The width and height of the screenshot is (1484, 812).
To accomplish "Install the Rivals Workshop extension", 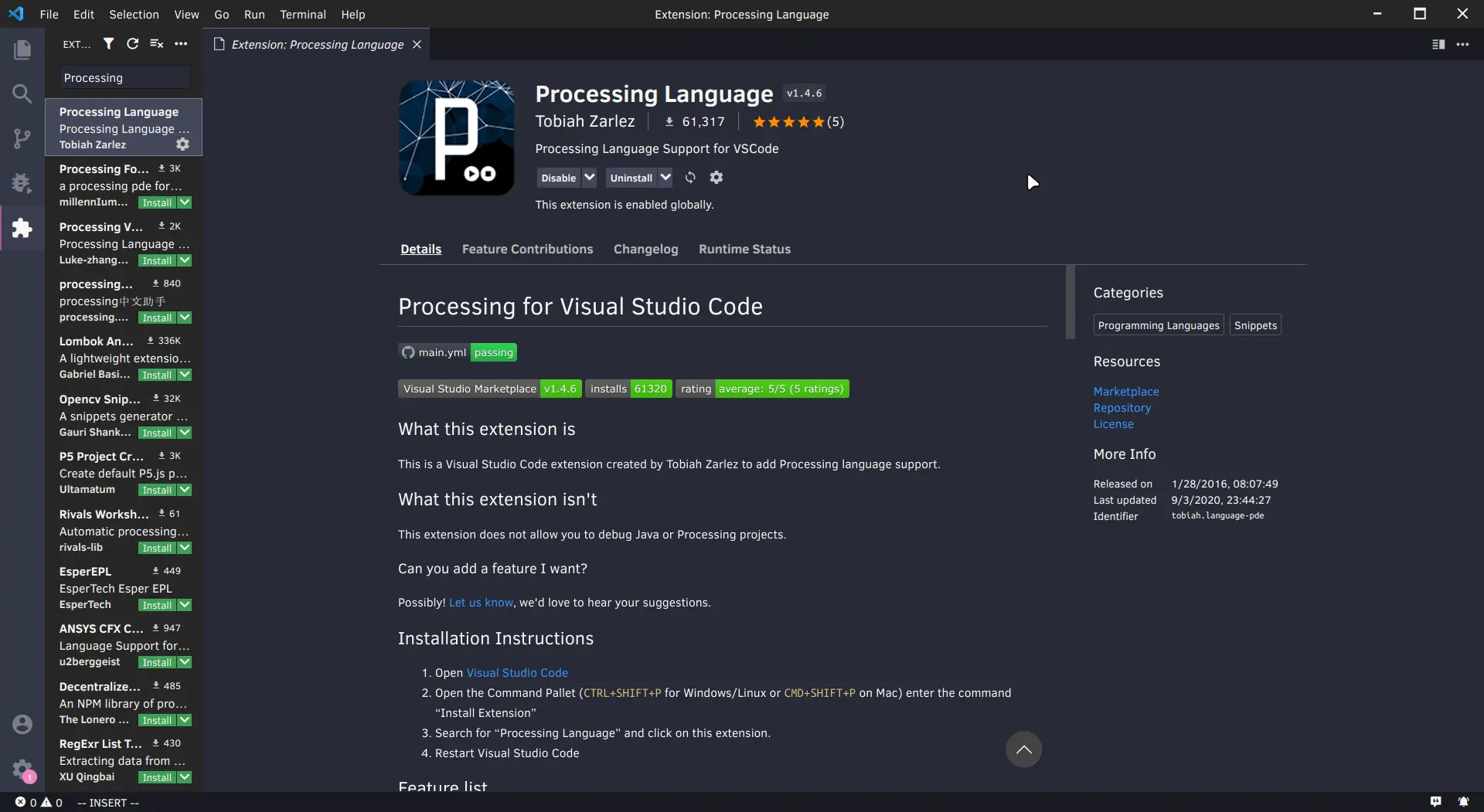I will pyautogui.click(x=157, y=548).
